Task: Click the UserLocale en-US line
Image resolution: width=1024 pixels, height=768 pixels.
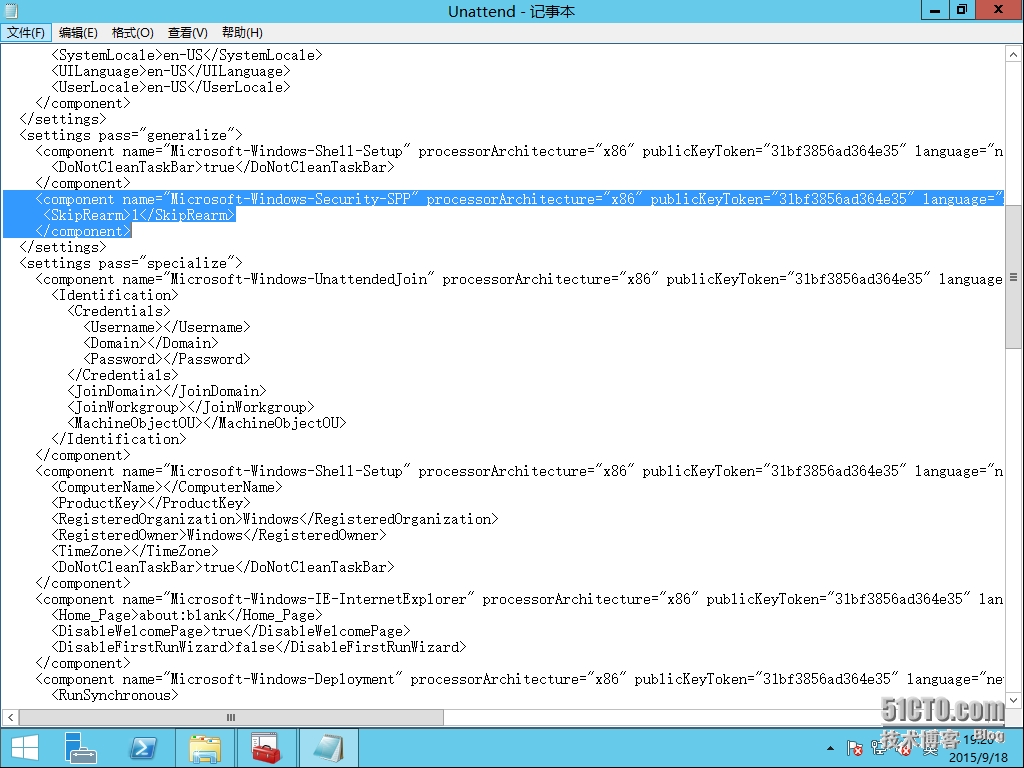Action: [x=170, y=87]
